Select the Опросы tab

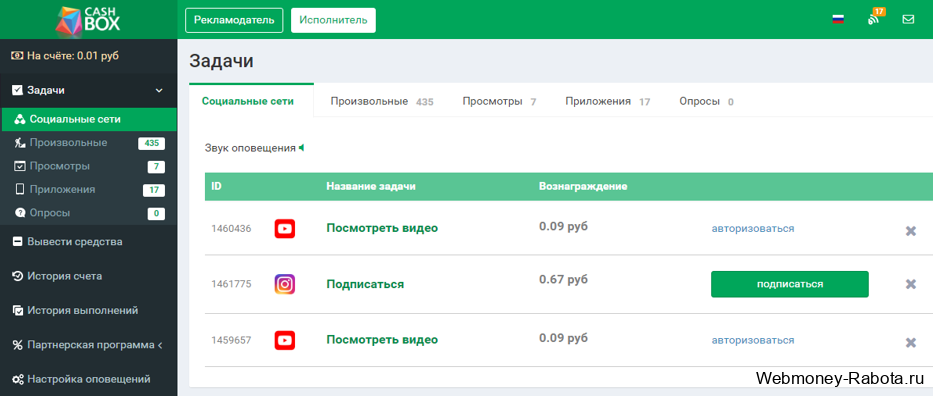(x=706, y=102)
